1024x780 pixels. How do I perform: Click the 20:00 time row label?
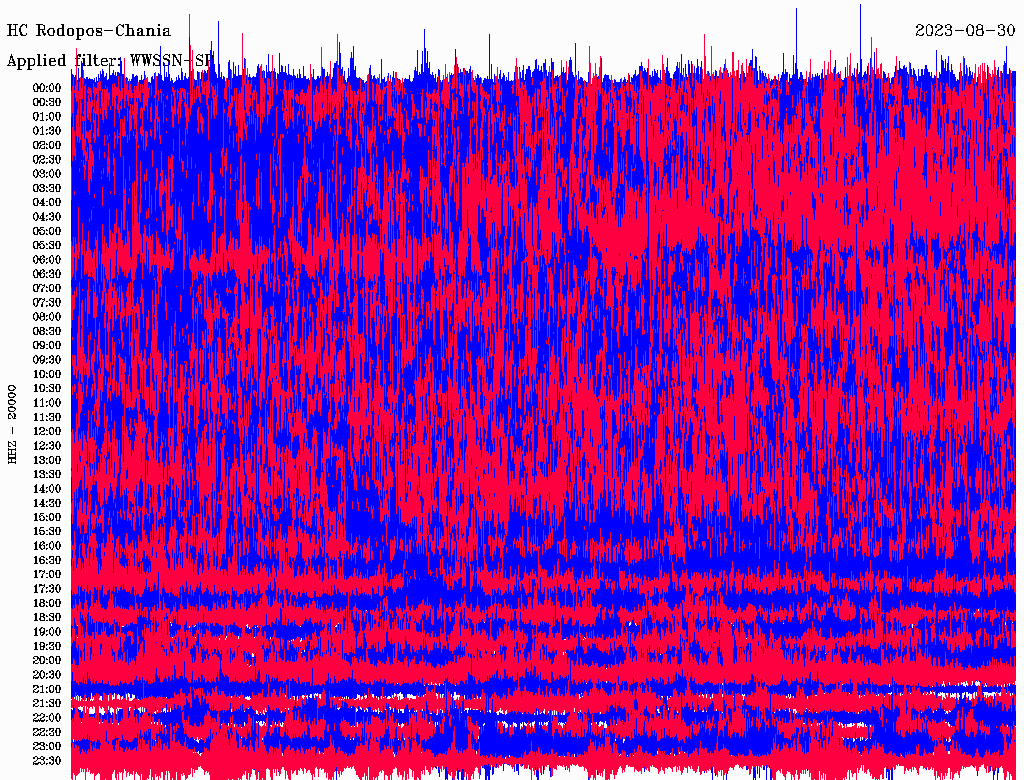[x=47, y=661]
